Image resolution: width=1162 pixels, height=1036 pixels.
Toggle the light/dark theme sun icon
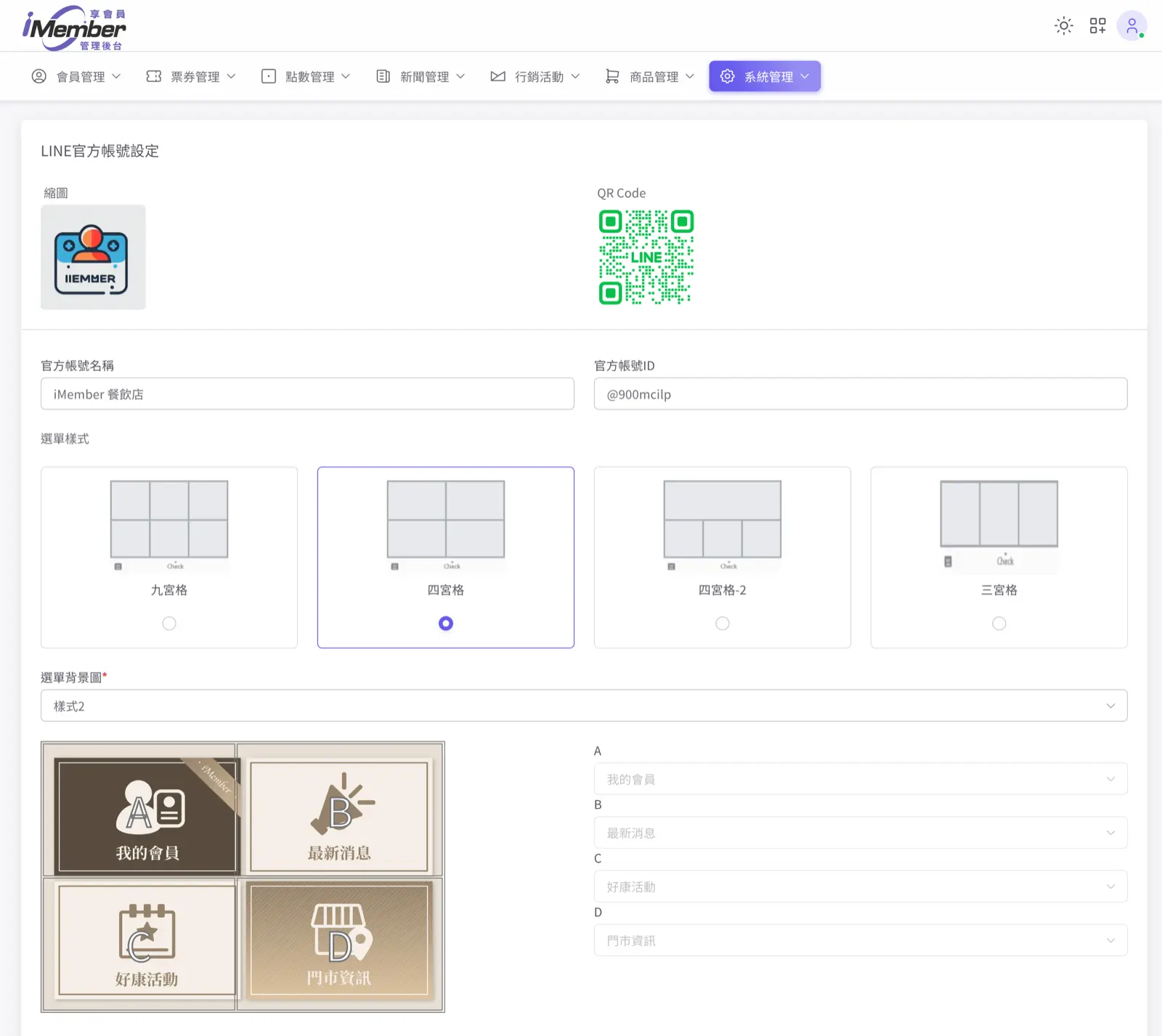tap(1064, 26)
